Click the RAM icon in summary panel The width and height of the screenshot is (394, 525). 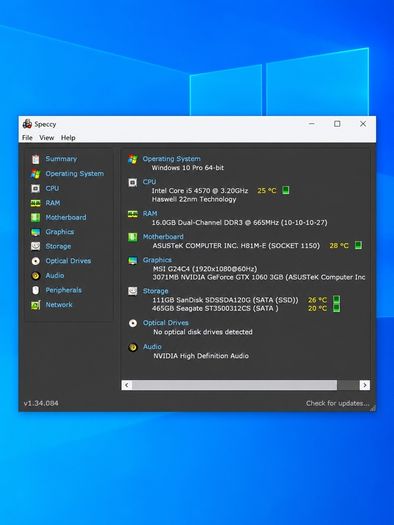tap(133, 214)
